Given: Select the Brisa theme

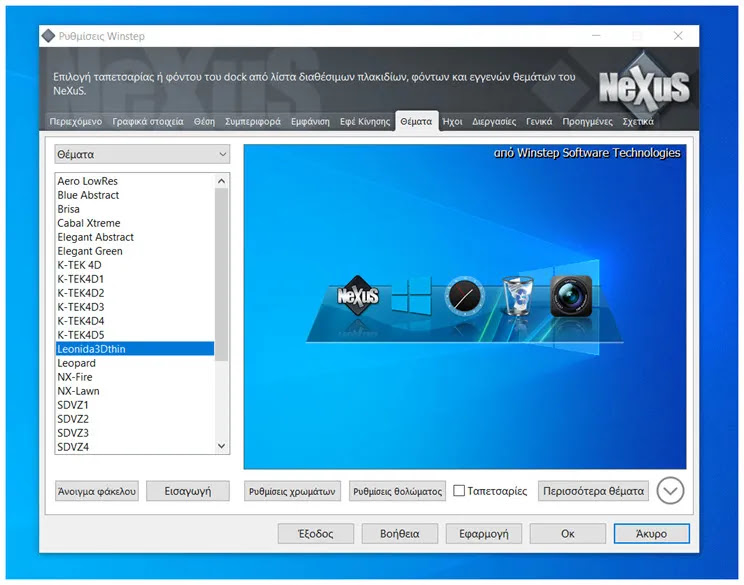Looking at the screenshot, I should pos(135,209).
